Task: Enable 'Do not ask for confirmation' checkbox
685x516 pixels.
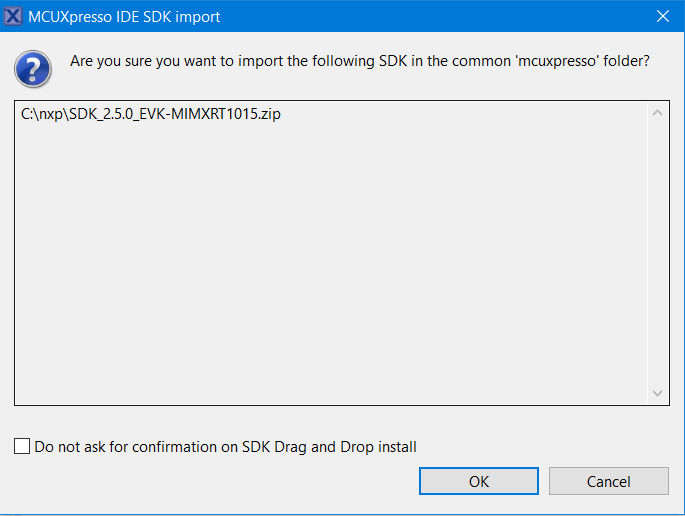Action: coord(22,447)
